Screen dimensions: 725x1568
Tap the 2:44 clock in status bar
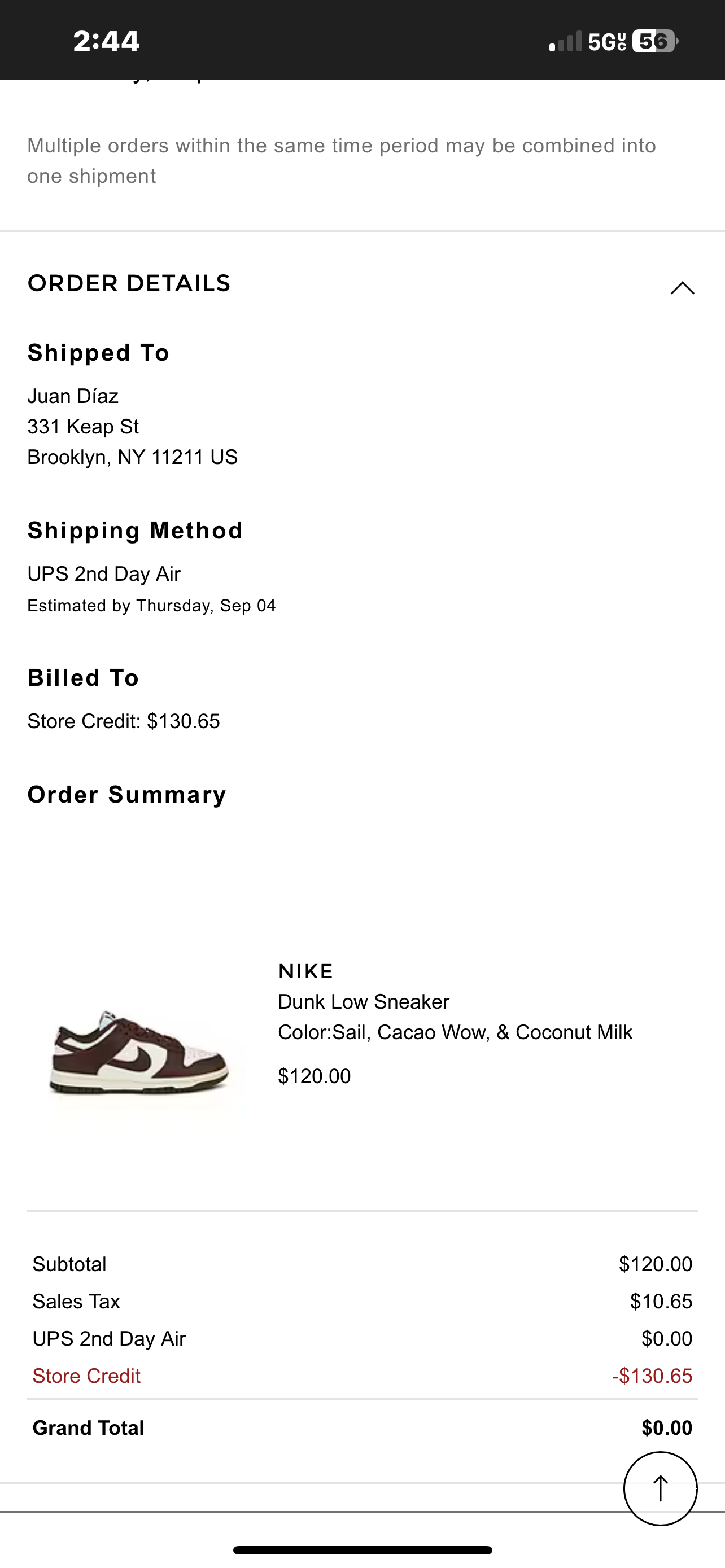[107, 41]
